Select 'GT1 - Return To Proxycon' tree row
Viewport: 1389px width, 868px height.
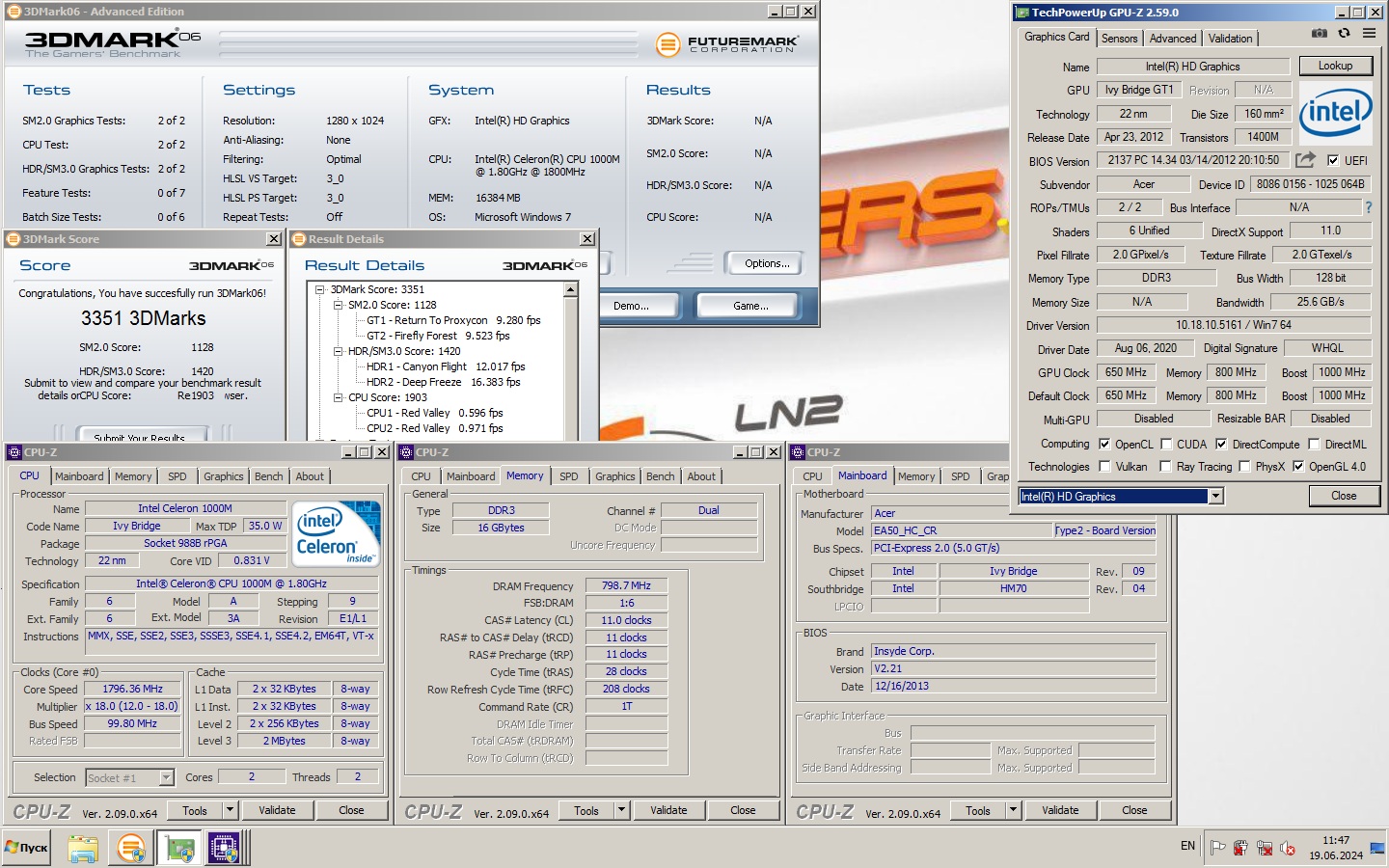pos(453,320)
